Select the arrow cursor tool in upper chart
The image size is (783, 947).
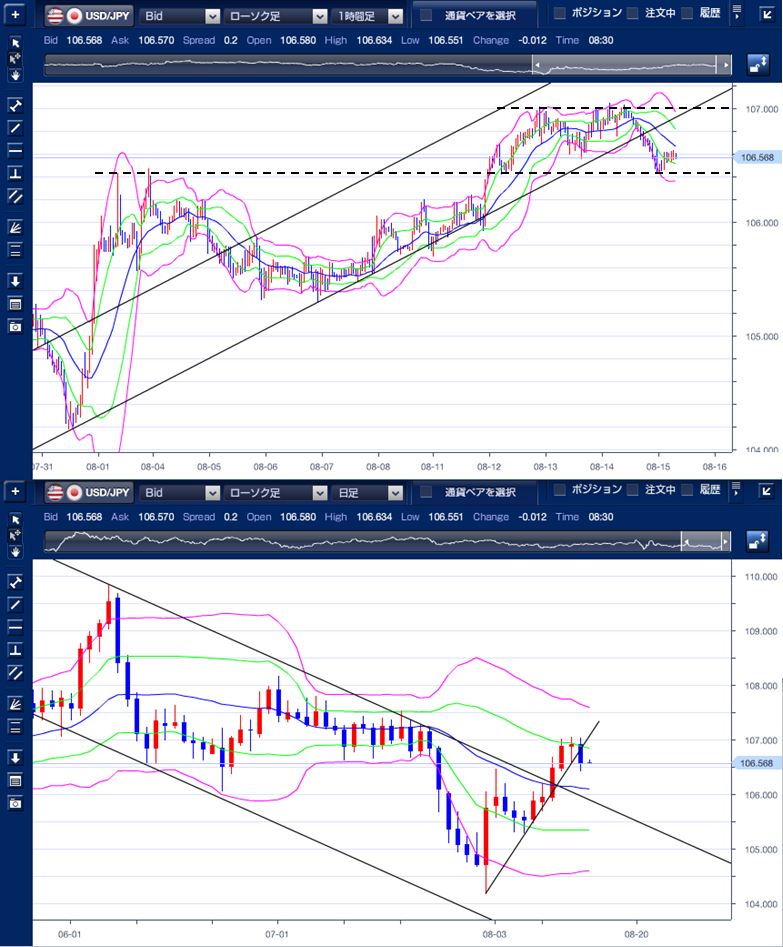click(x=15, y=44)
